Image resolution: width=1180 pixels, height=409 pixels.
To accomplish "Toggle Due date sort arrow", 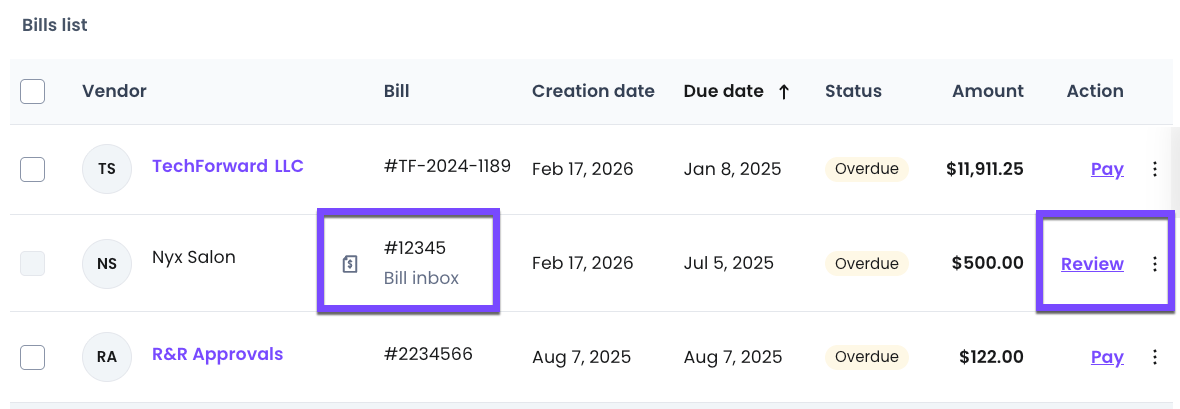I will 784,91.
